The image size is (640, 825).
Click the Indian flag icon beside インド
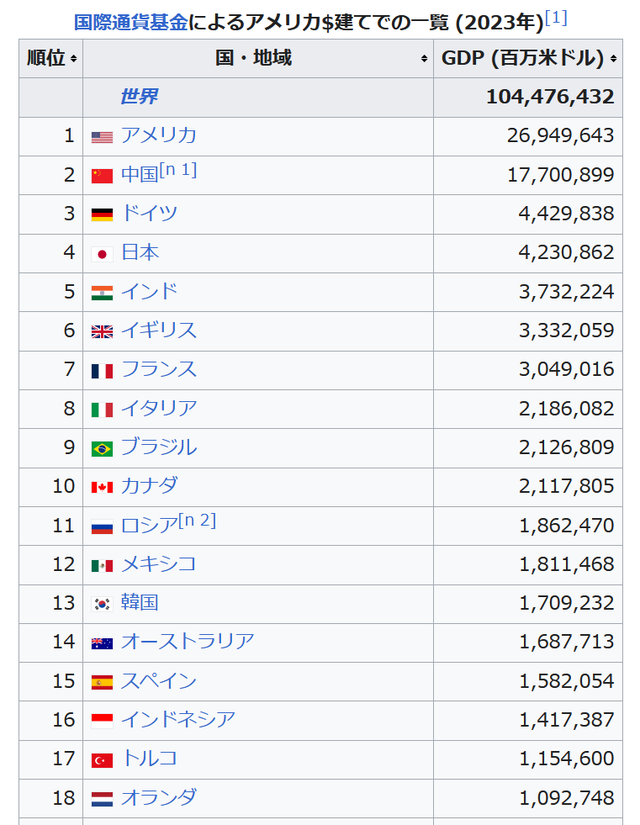pos(101,292)
